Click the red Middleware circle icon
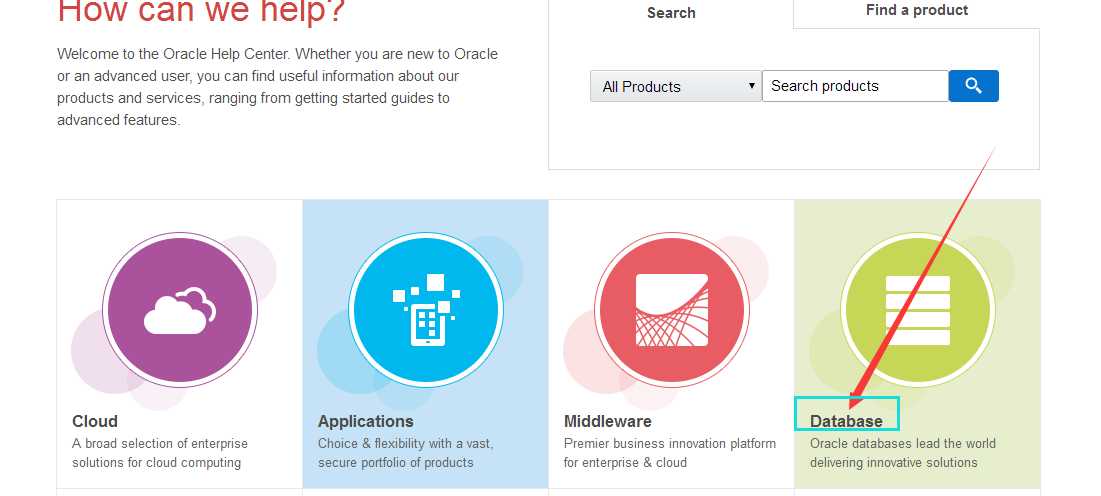This screenshot has width=1101, height=496. [x=671, y=309]
